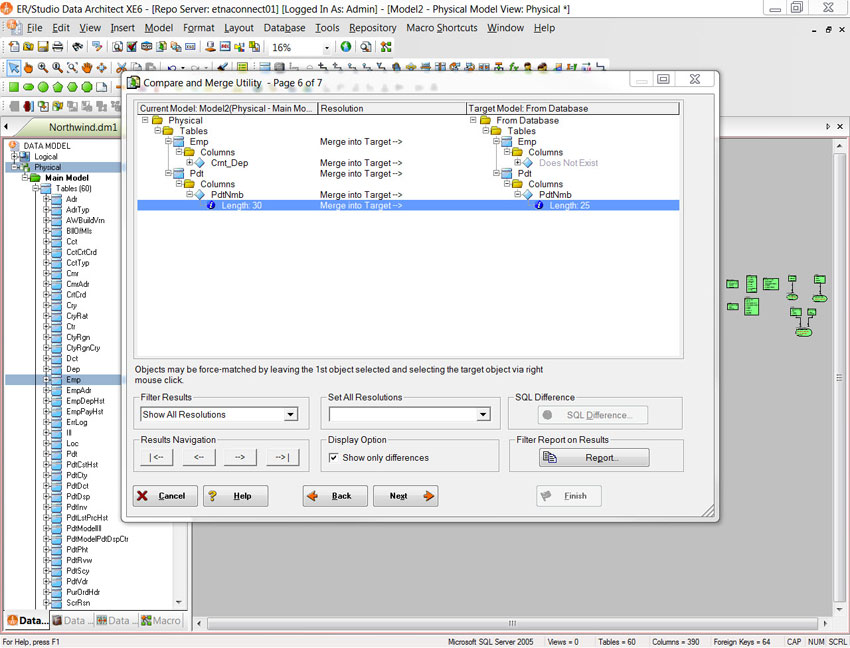850x648 pixels.
Task: Open the Model menu
Action: 159,28
